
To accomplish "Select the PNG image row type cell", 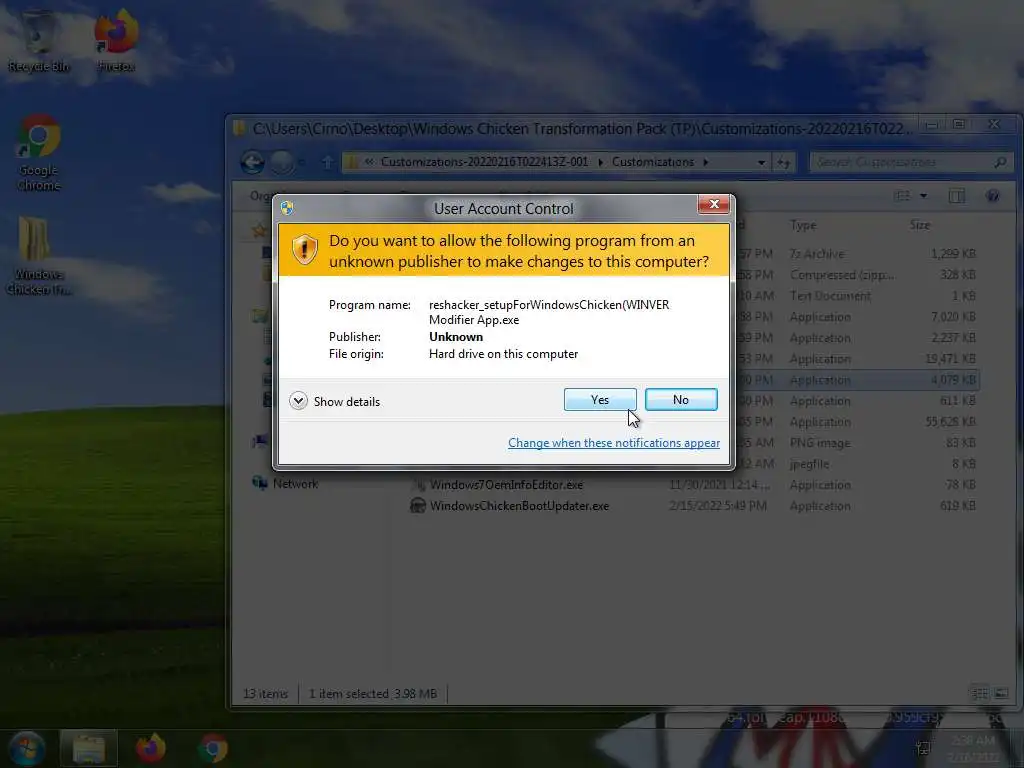I will click(820, 443).
